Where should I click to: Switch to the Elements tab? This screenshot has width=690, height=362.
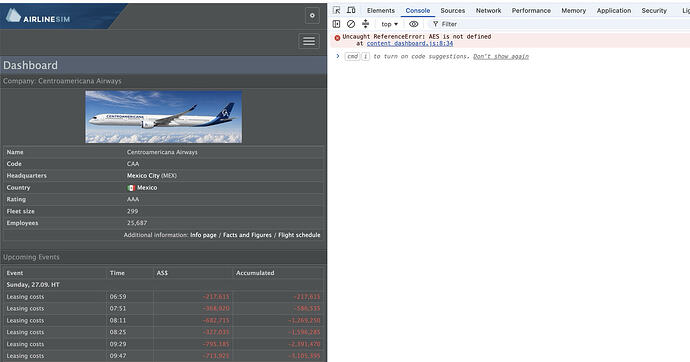coord(381,11)
